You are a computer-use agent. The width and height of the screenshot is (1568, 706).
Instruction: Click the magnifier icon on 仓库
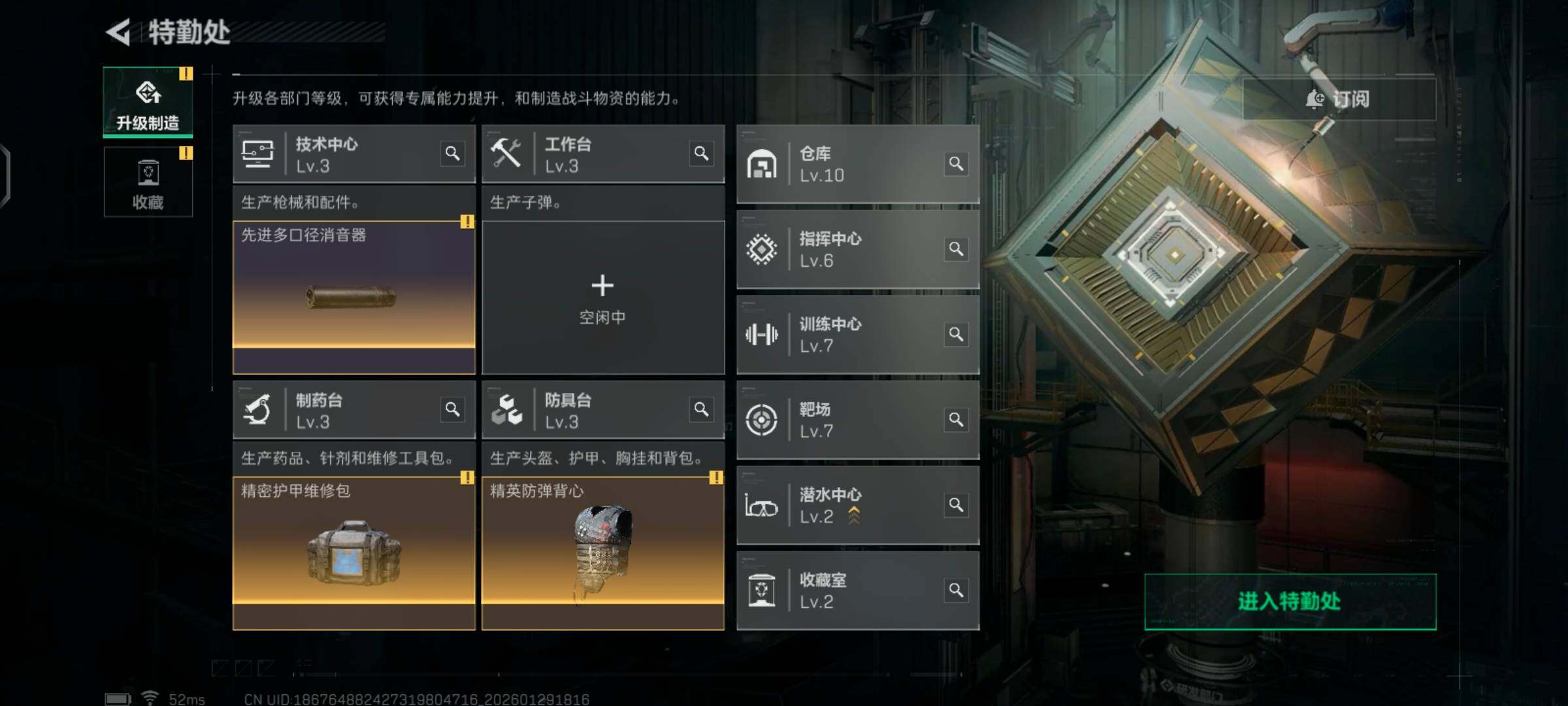[x=956, y=163]
